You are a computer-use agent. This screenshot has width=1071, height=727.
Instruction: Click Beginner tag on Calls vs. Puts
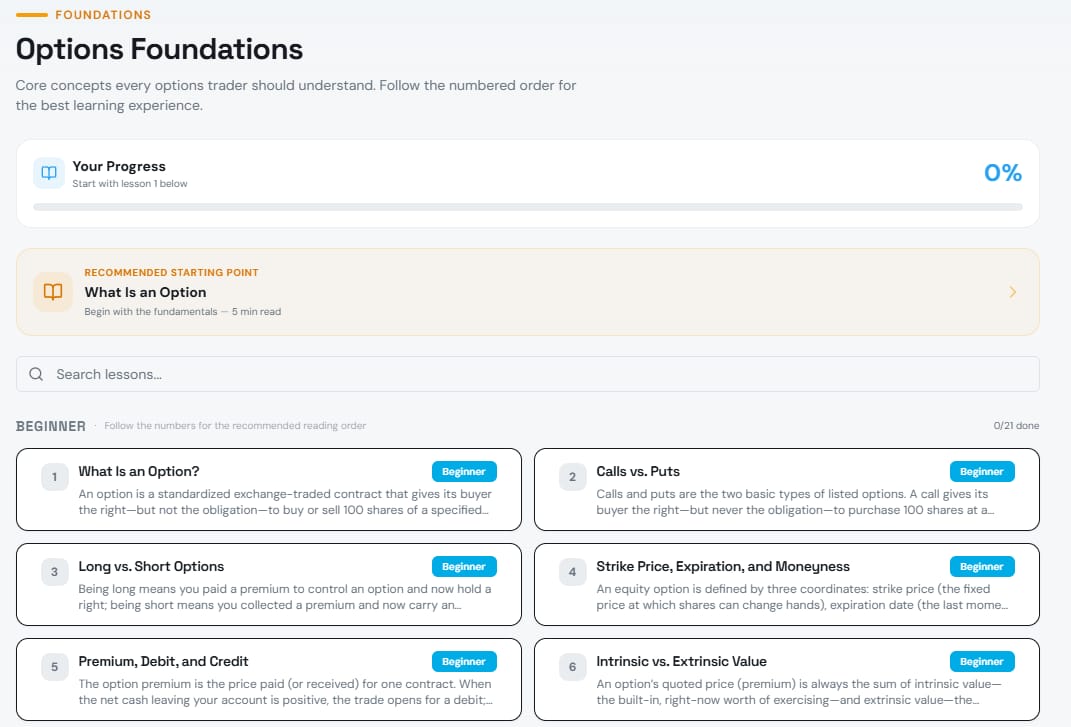point(981,471)
